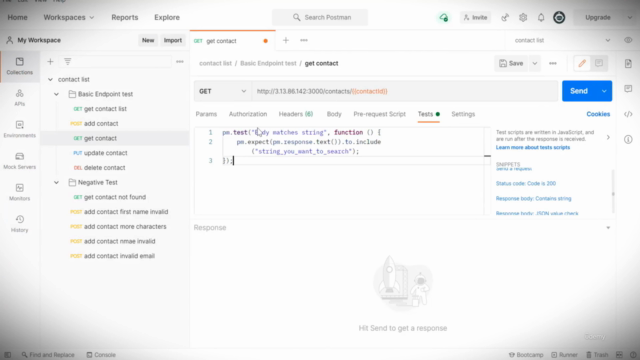The width and height of the screenshot is (640, 360).
Task: Open the Trash
Action: (597, 355)
